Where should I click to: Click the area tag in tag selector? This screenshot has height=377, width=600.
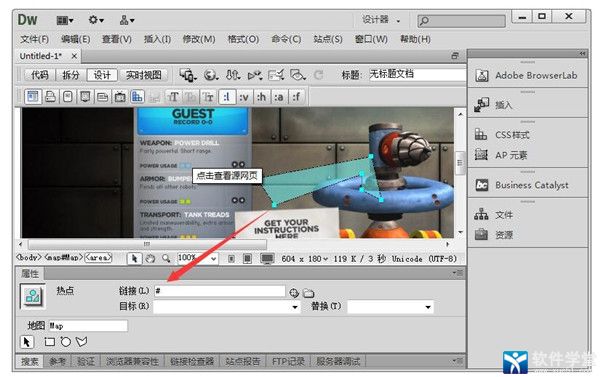tap(98, 258)
